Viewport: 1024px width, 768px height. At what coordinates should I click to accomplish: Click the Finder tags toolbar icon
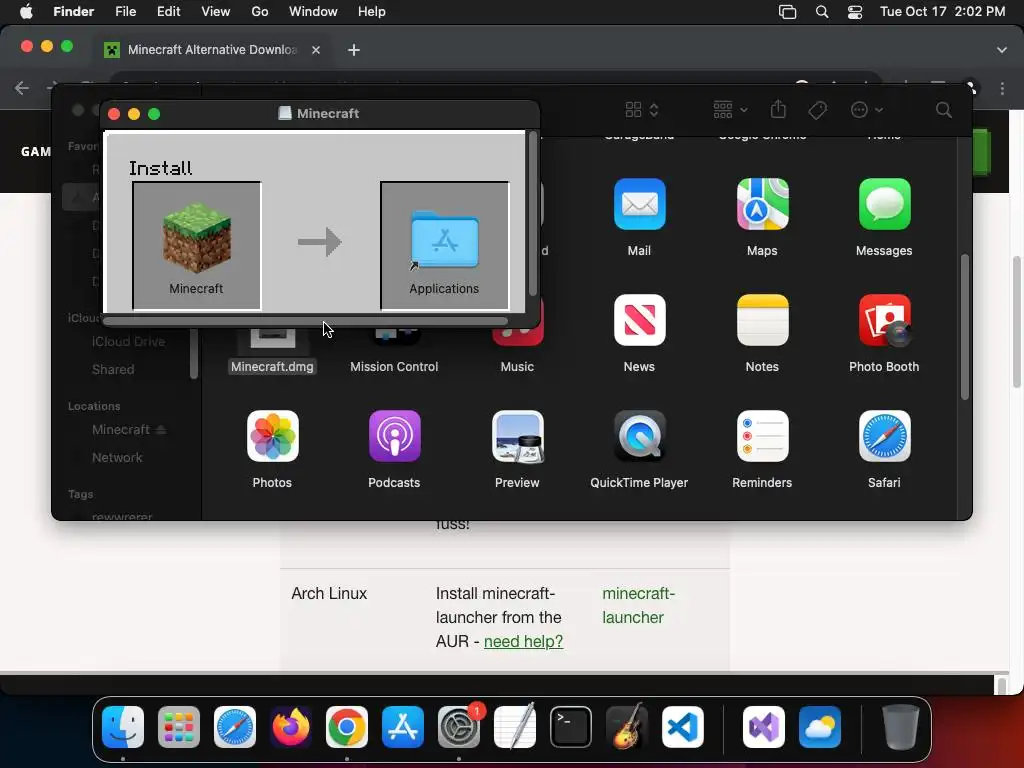pos(817,110)
